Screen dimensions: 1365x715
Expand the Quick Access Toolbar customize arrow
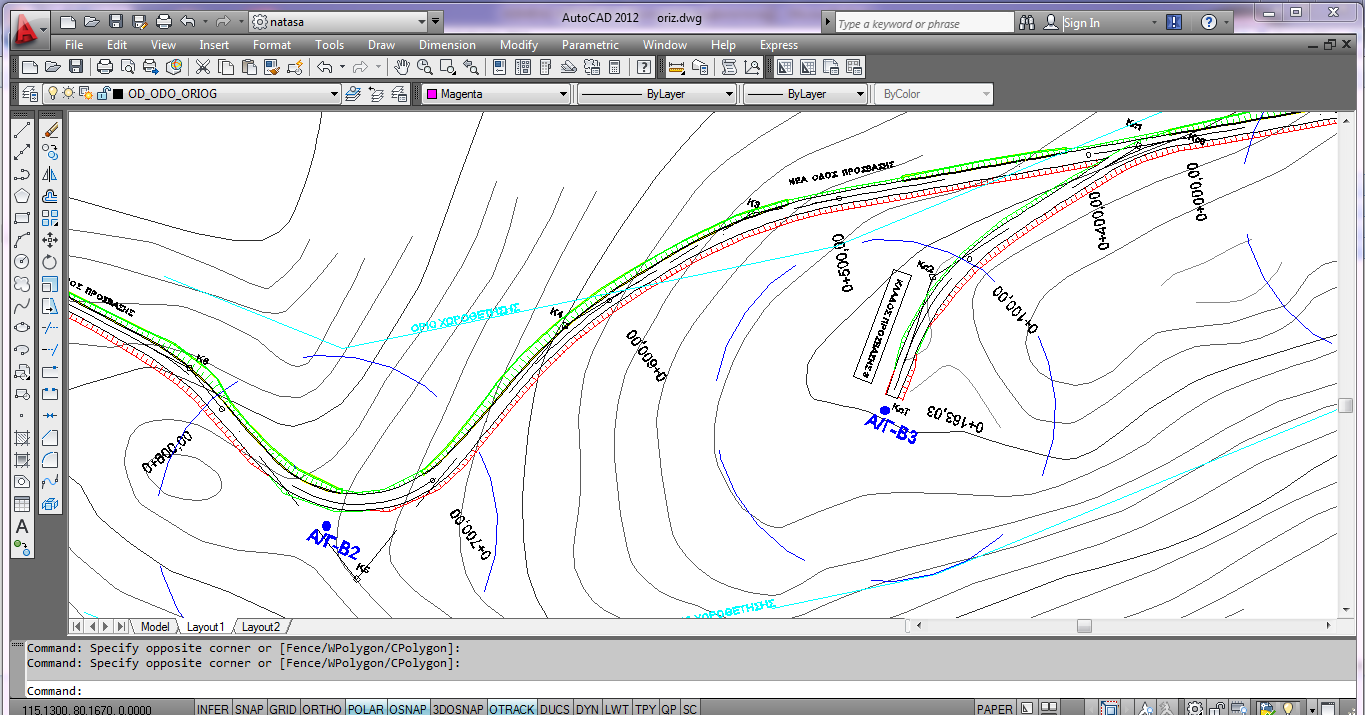pos(436,21)
